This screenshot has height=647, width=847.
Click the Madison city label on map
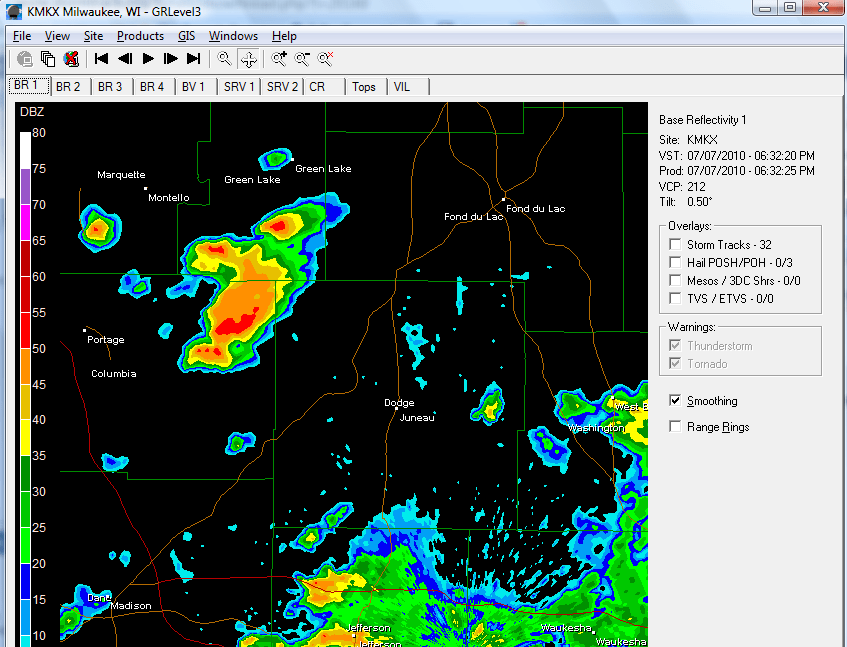pyautogui.click(x=131, y=606)
